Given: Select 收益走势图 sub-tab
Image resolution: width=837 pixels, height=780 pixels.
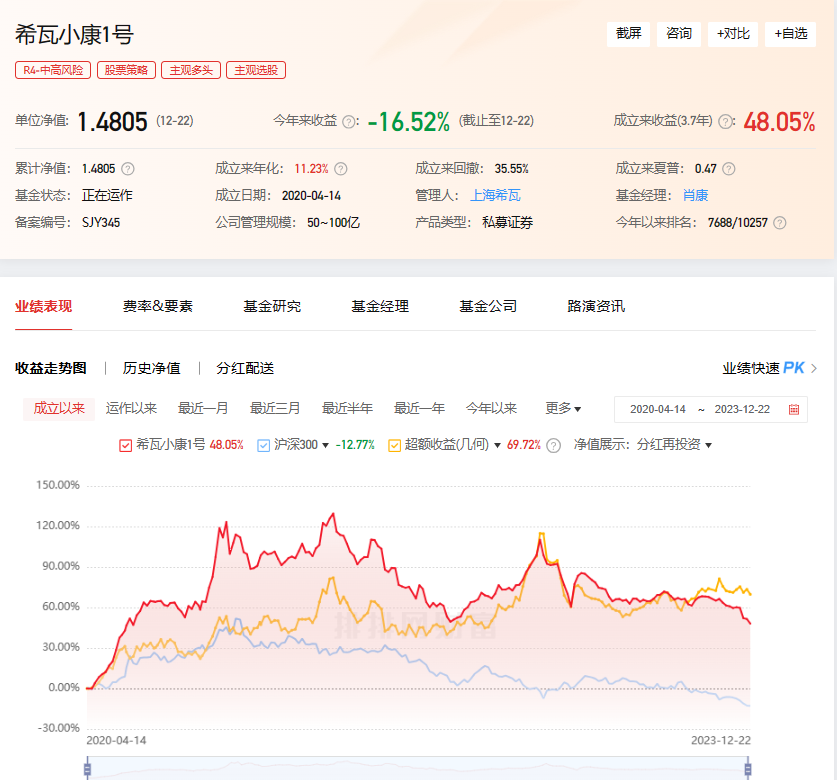Looking at the screenshot, I should tap(51, 368).
